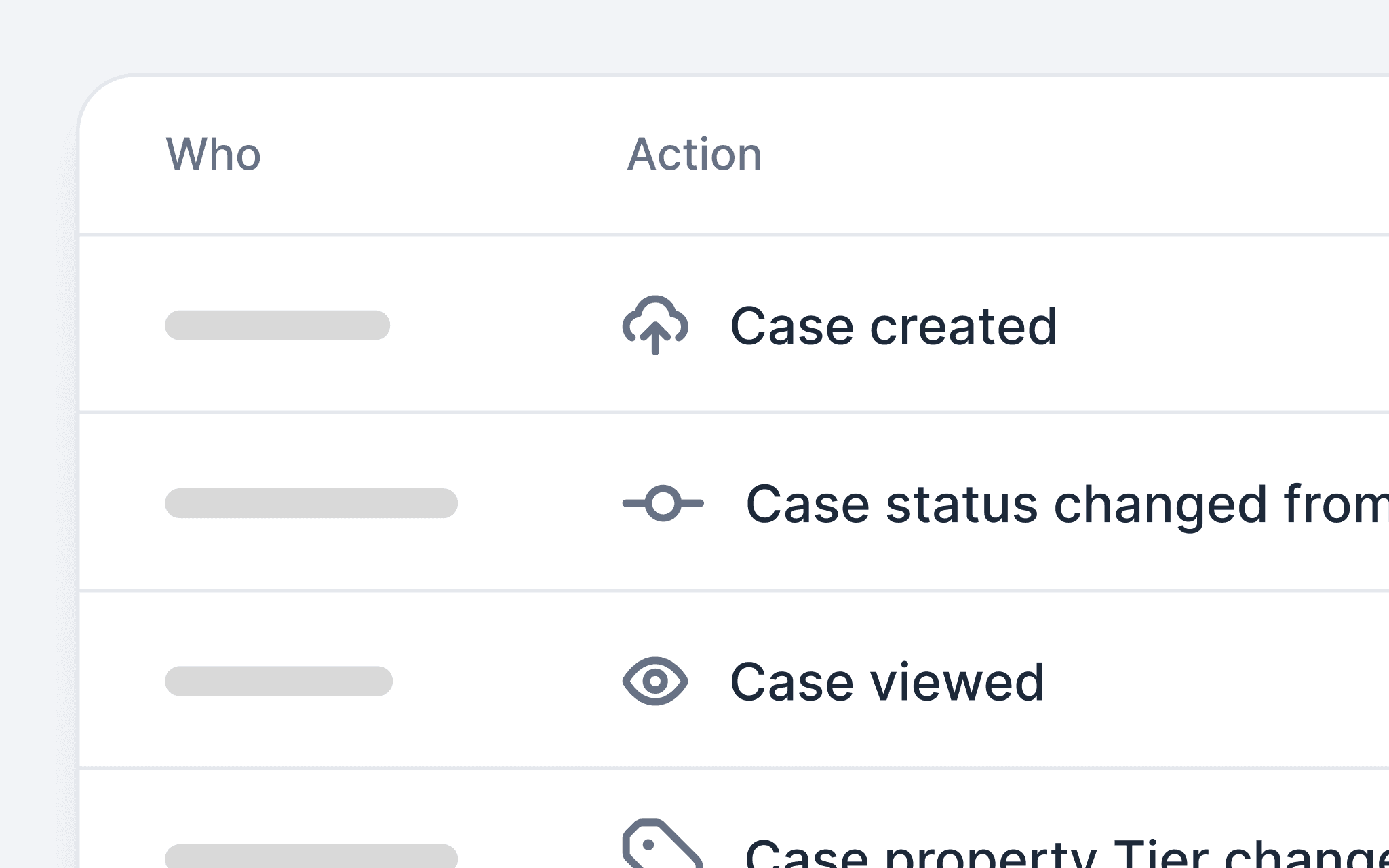1389x868 pixels.
Task: Sort by the Action column header
Action: (x=694, y=155)
